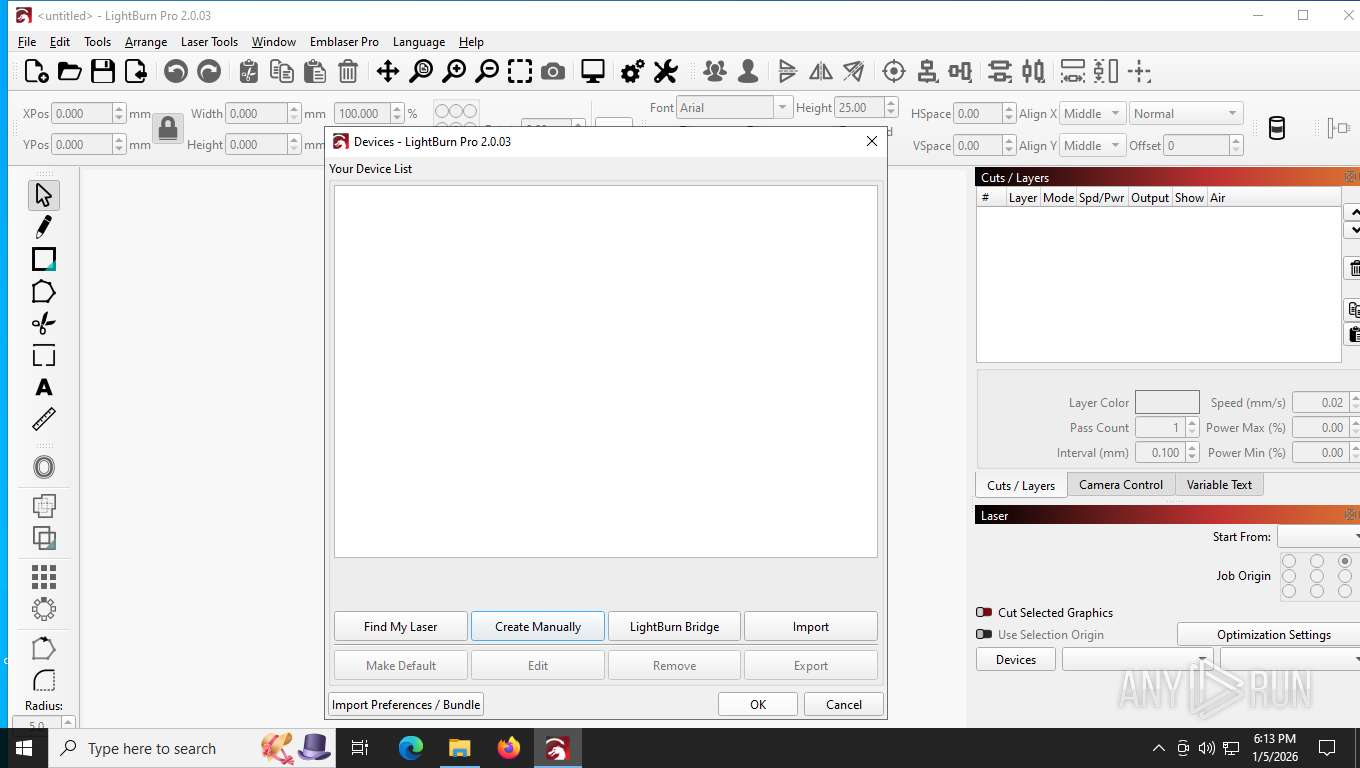Open the device selection dropdown beside Devices

[1138, 660]
